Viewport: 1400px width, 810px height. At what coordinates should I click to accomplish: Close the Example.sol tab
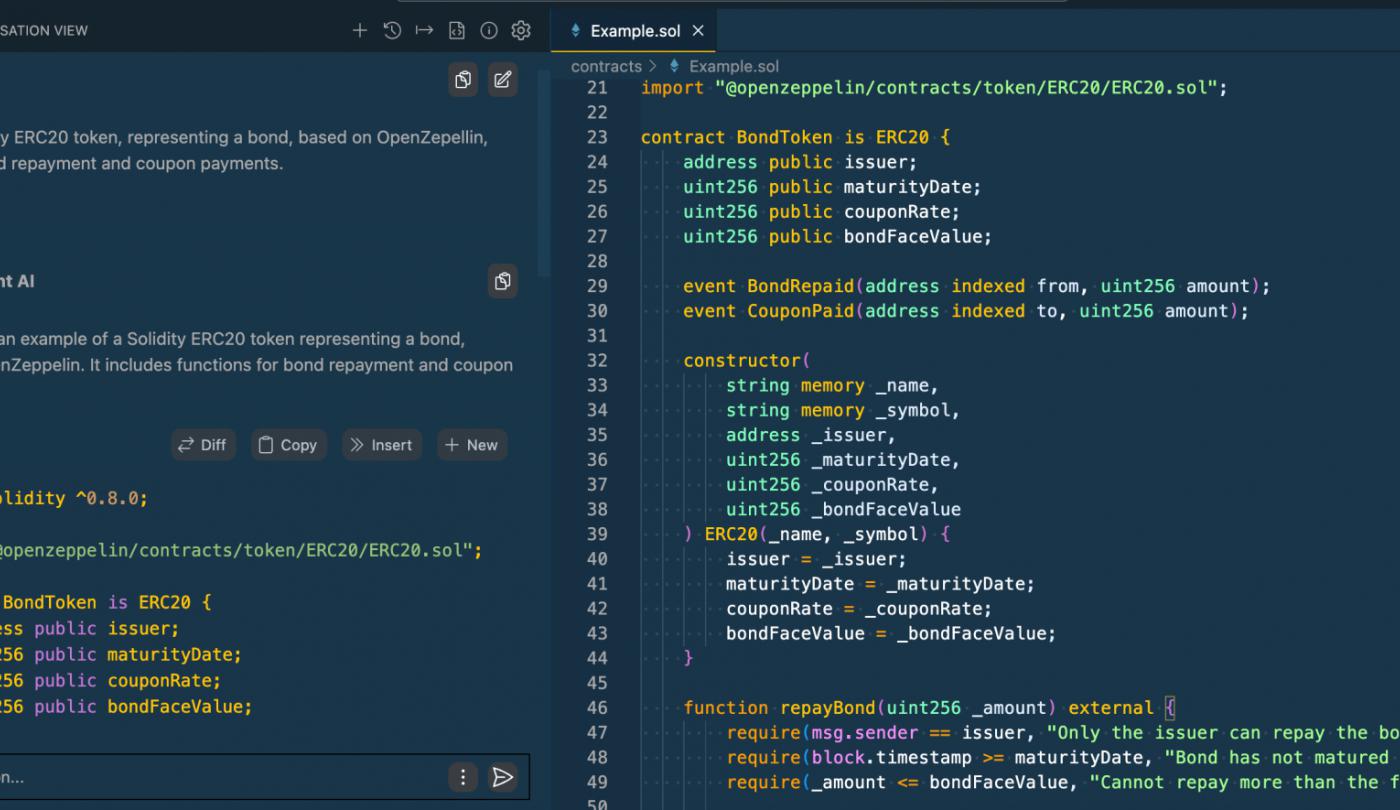click(x=698, y=31)
